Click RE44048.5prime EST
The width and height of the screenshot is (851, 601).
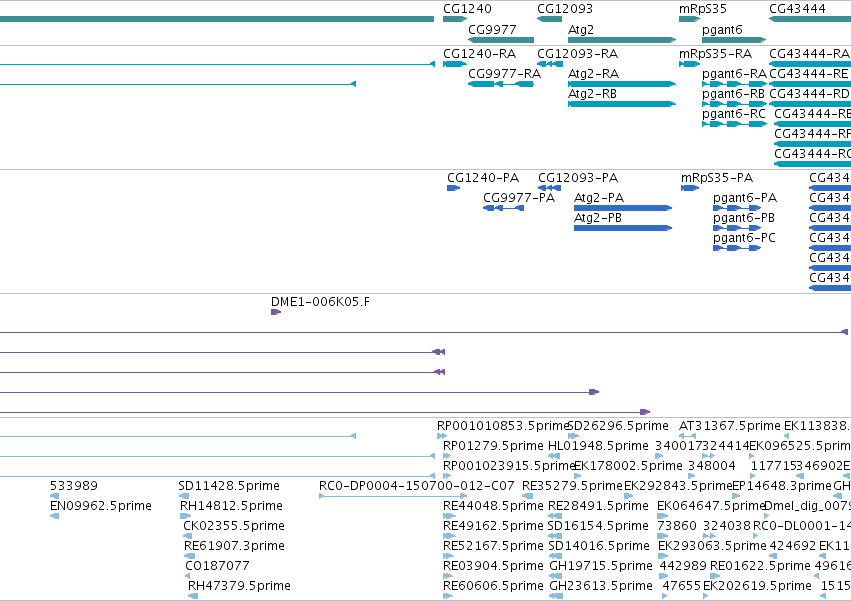pyautogui.click(x=449, y=516)
